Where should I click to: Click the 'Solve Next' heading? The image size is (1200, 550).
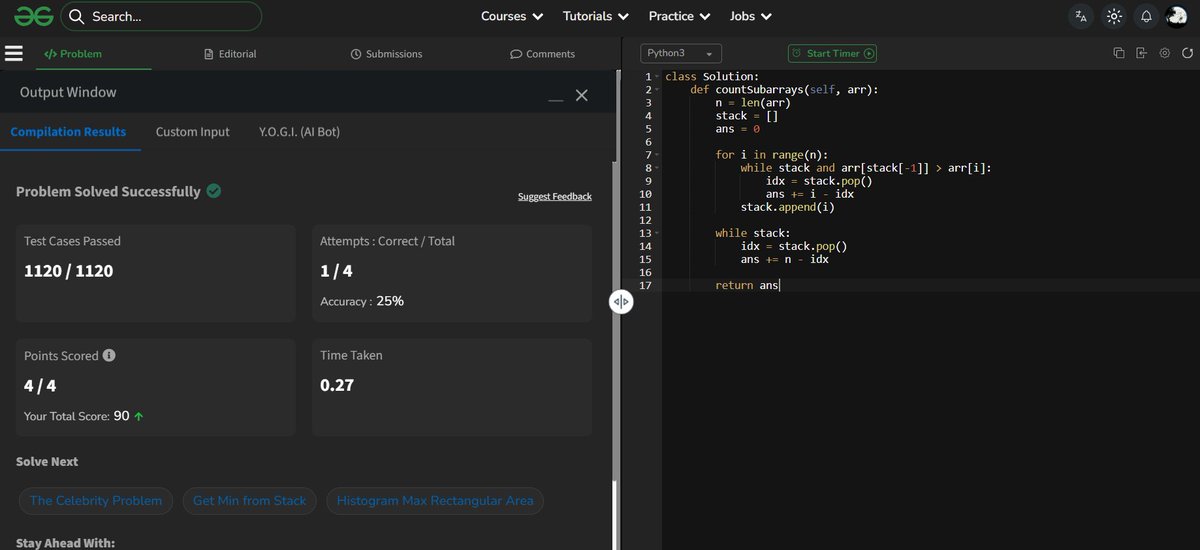pos(47,461)
